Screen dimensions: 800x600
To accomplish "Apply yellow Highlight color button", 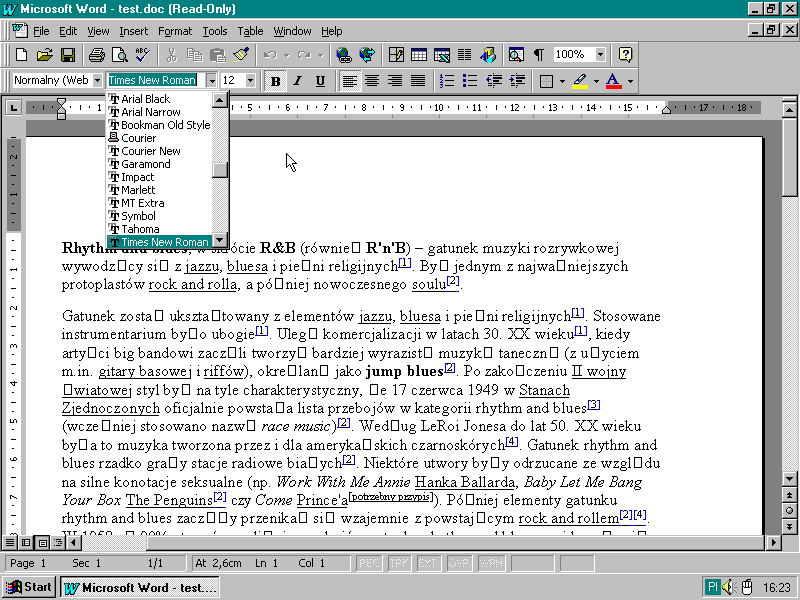I will [580, 81].
